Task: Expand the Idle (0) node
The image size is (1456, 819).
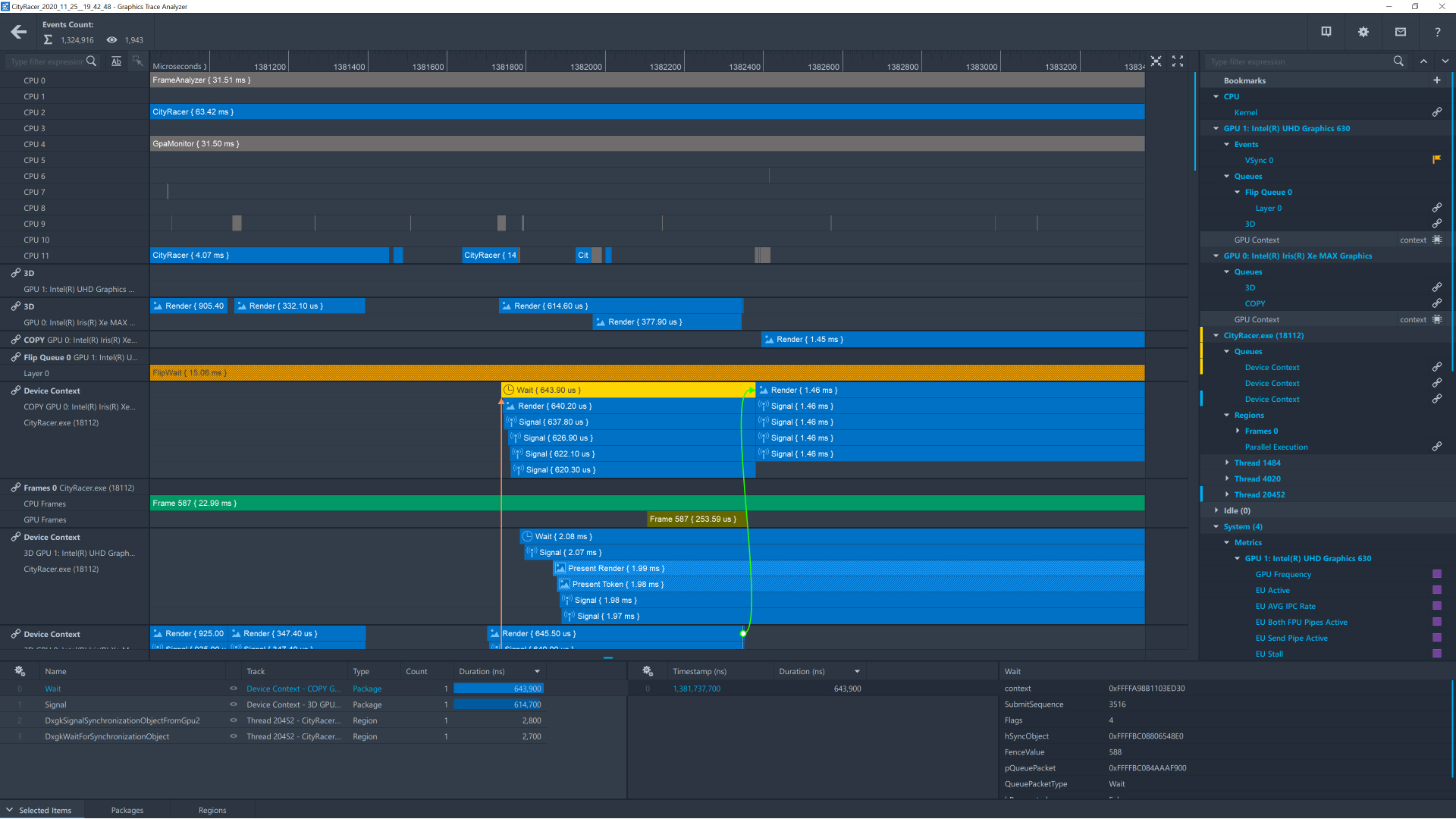Action: (1216, 510)
